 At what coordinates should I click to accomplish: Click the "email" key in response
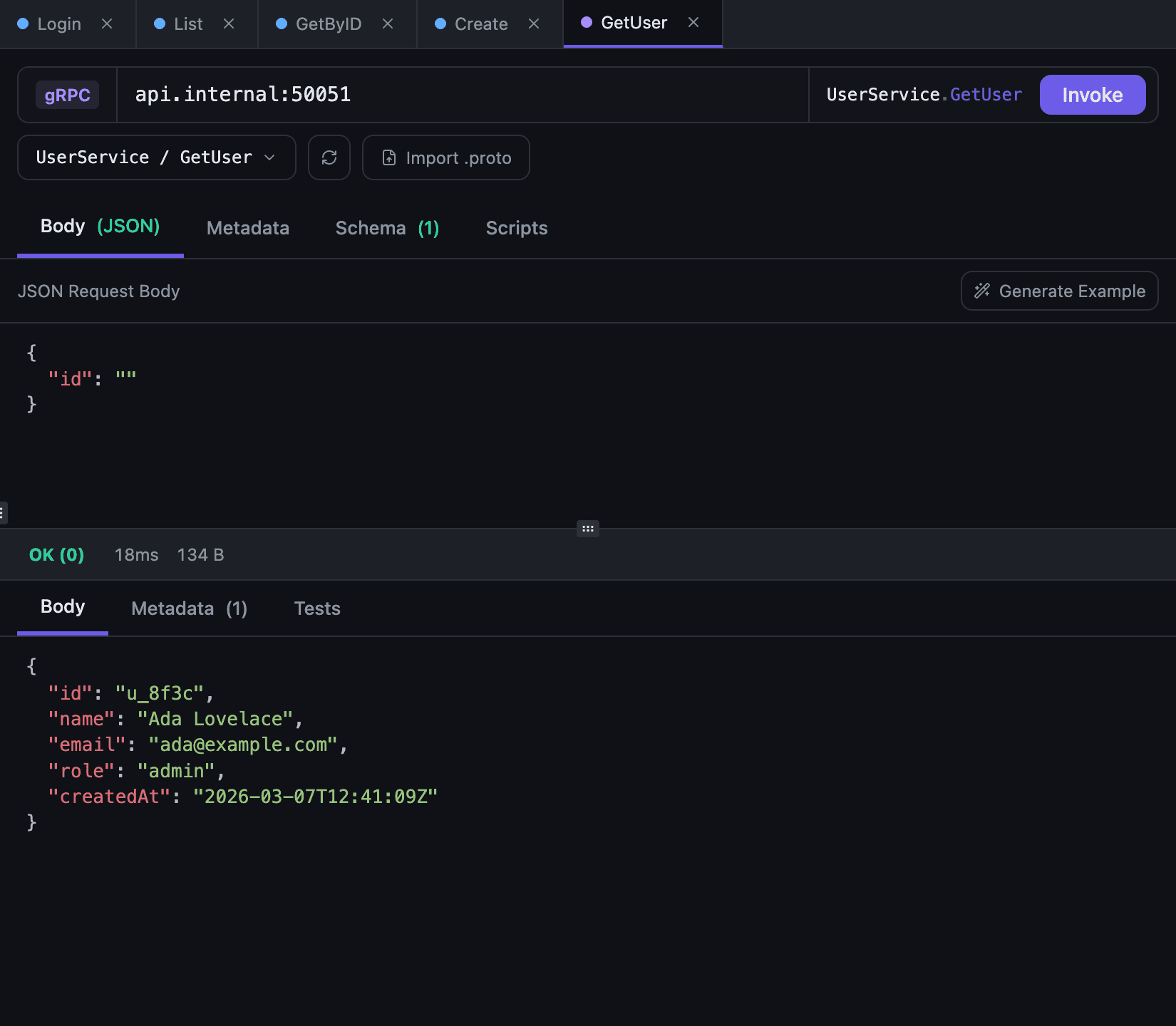pos(87,745)
